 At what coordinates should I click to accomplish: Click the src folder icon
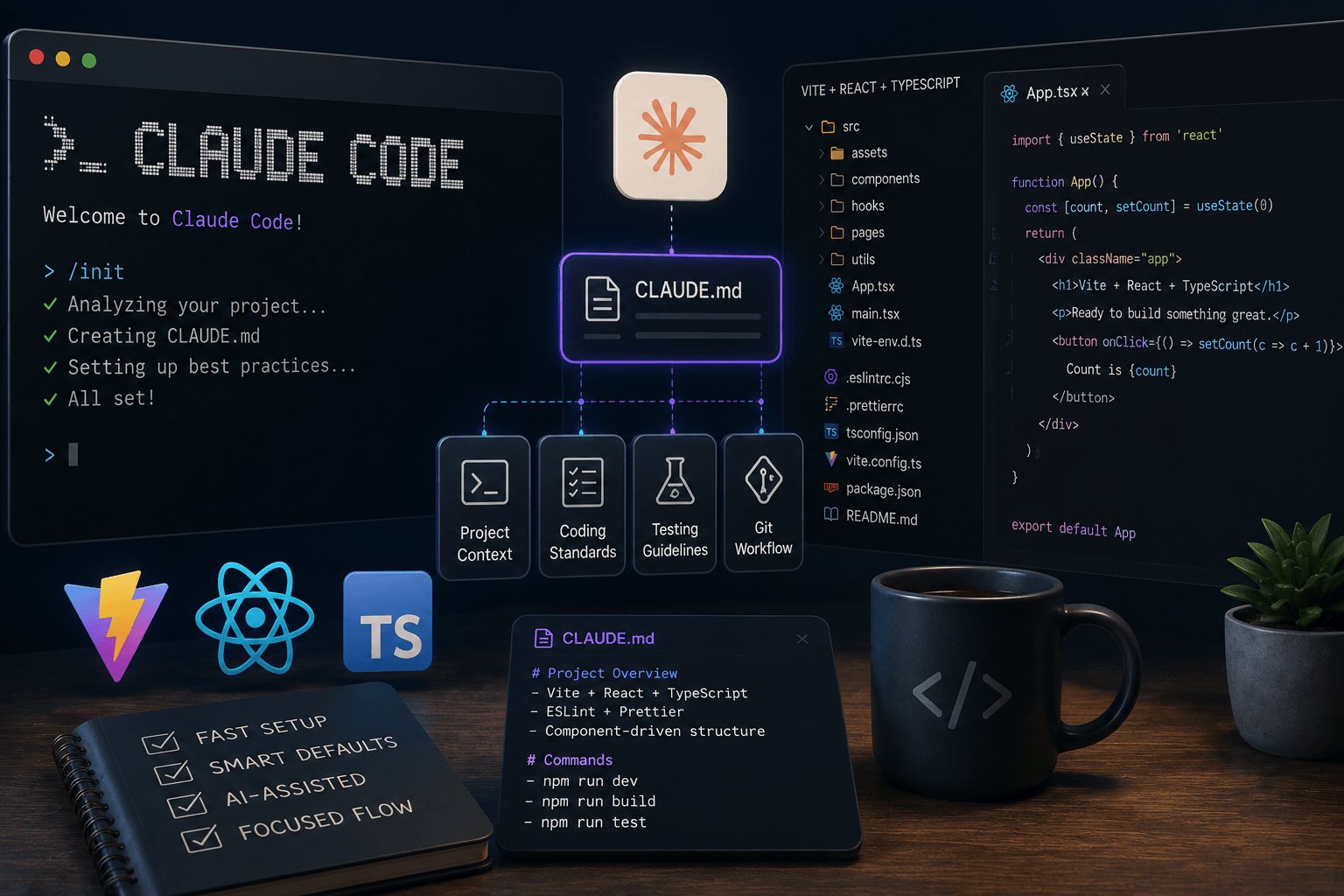click(x=828, y=127)
